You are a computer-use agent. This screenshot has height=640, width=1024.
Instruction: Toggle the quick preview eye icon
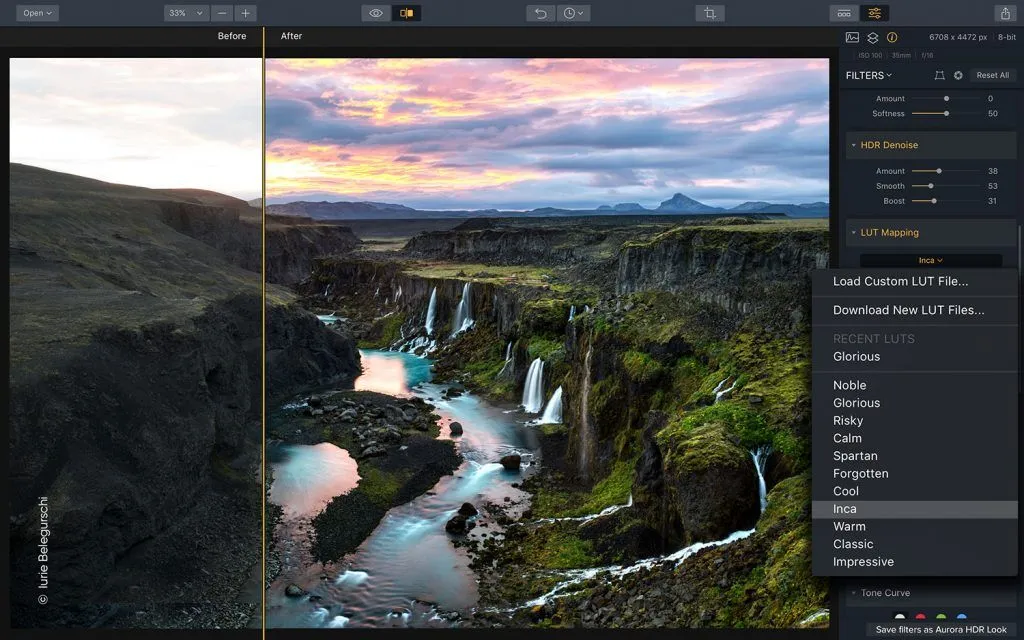[x=376, y=13]
